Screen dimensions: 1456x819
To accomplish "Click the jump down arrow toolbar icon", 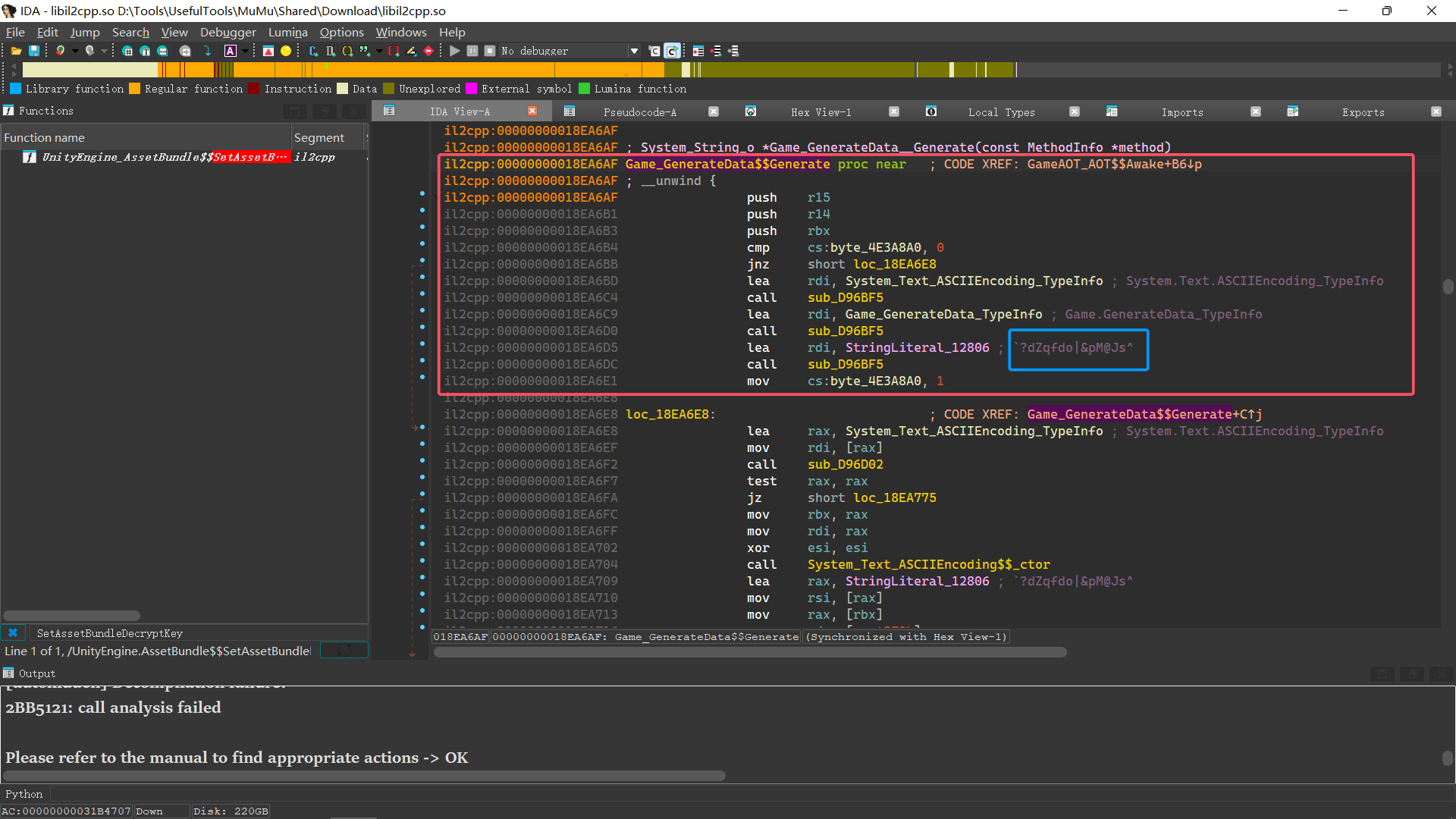I will (207, 51).
